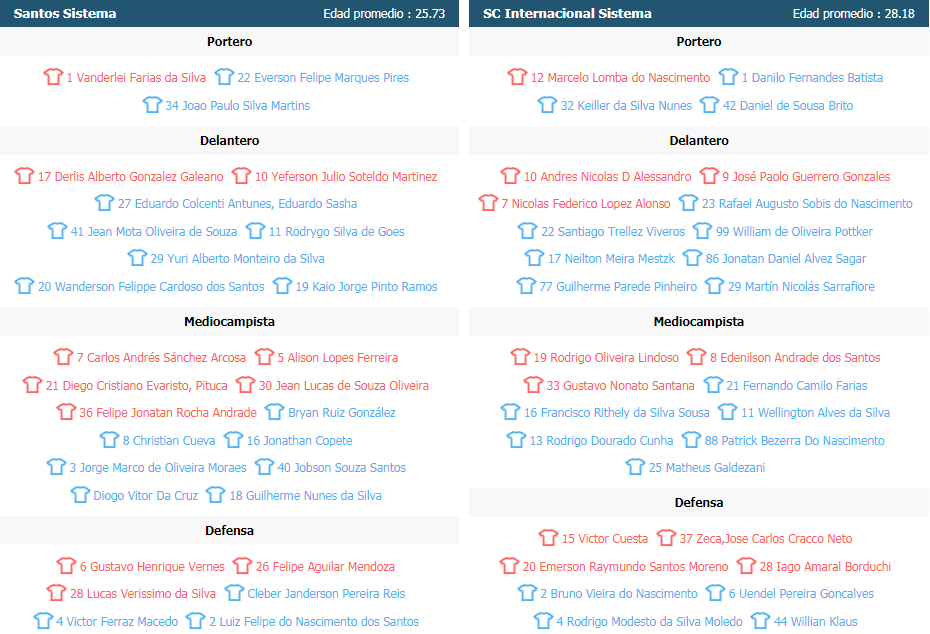Click shirt icon beside Santiago Trellez Viveros
Image resolution: width=930 pixels, height=634 pixels.
coord(527,231)
